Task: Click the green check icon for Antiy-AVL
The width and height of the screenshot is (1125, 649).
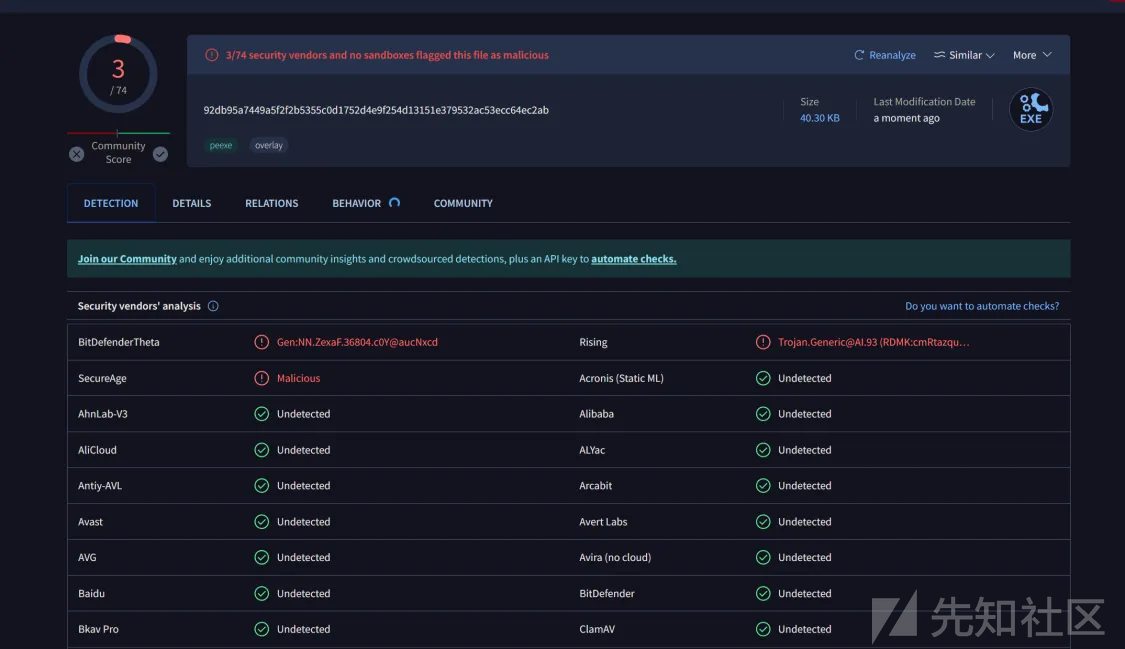Action: tap(261, 485)
